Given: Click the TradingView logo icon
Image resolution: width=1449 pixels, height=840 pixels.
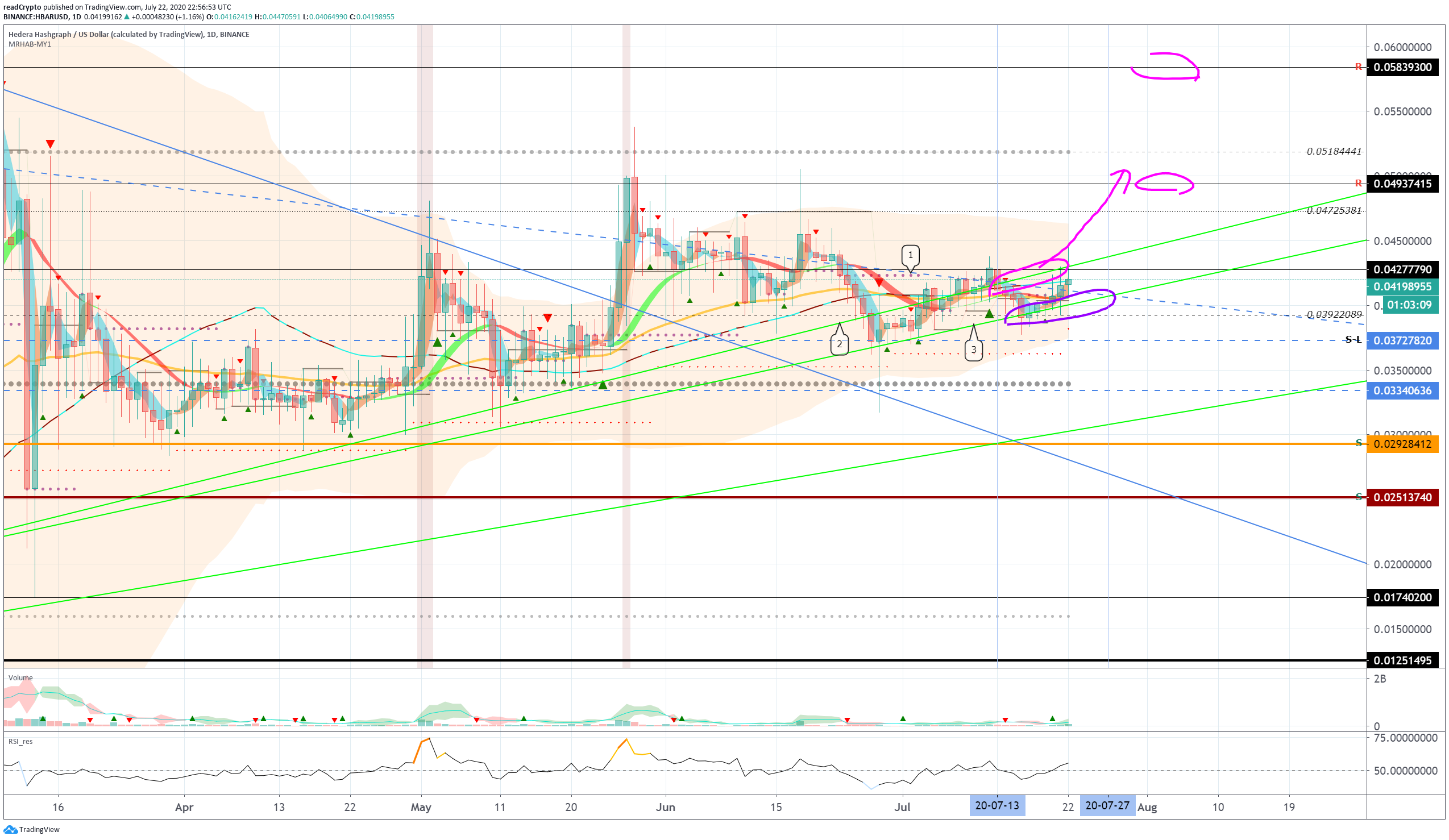Looking at the screenshot, I should tap(10, 830).
